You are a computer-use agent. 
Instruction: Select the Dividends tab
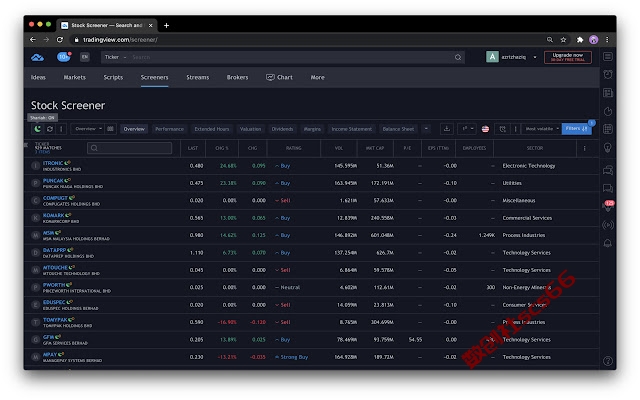tap(282, 129)
